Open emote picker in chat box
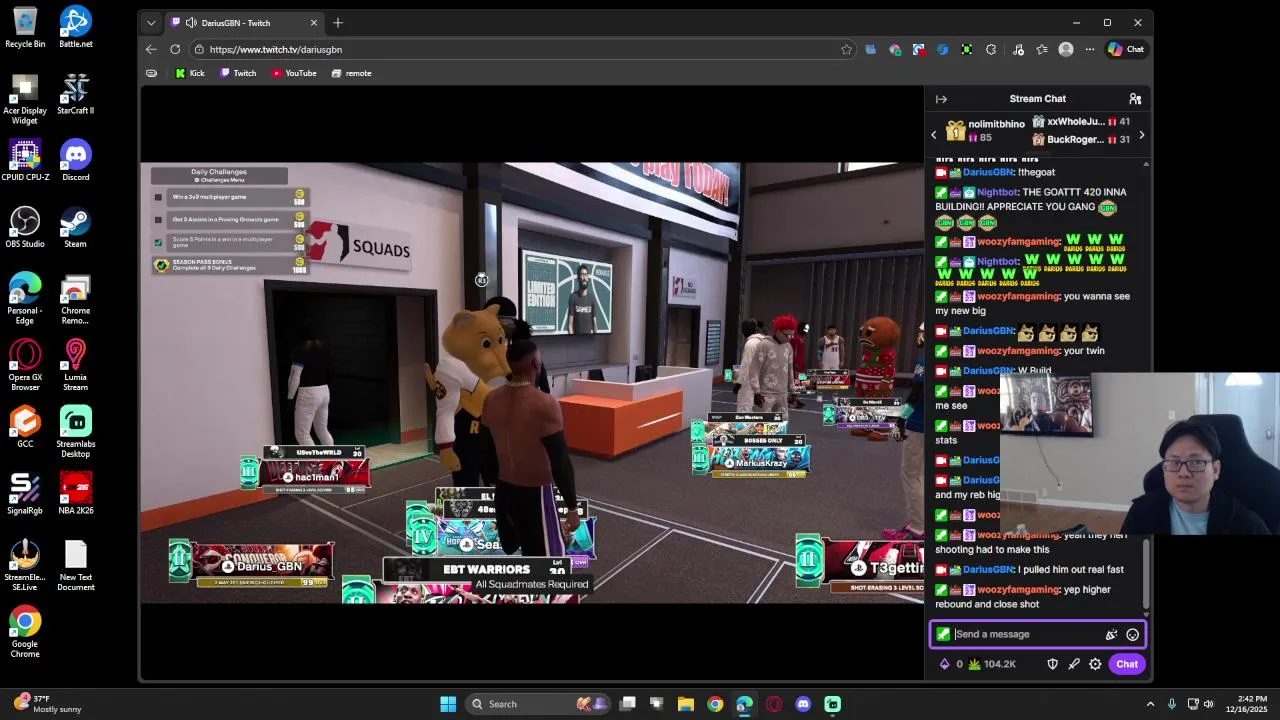The height and width of the screenshot is (720, 1280). (1132, 634)
